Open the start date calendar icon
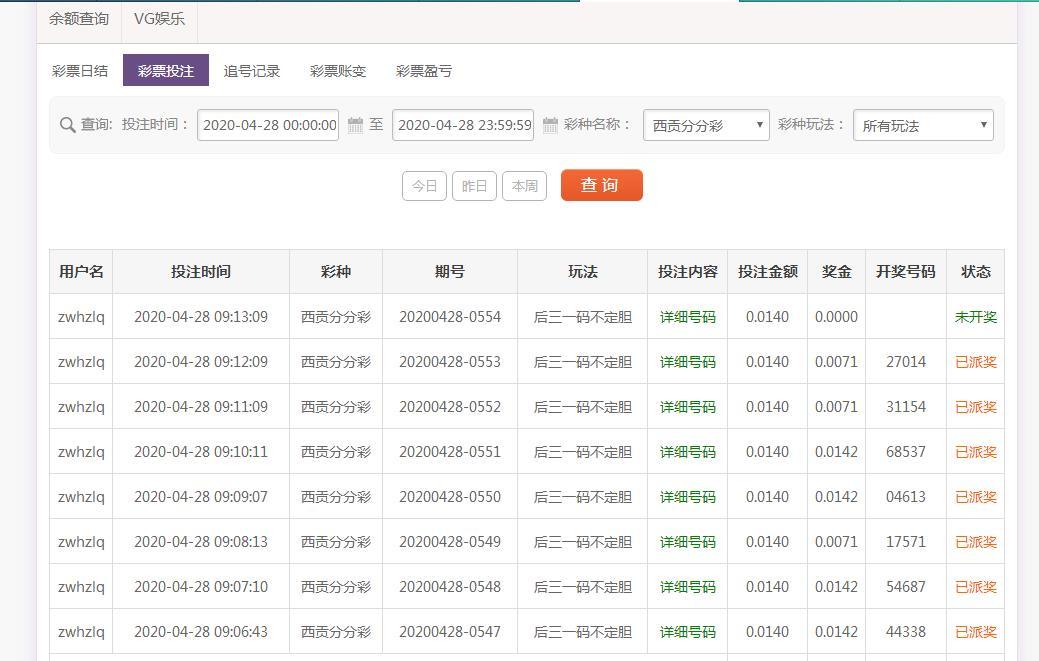The width and height of the screenshot is (1039, 661). click(355, 125)
